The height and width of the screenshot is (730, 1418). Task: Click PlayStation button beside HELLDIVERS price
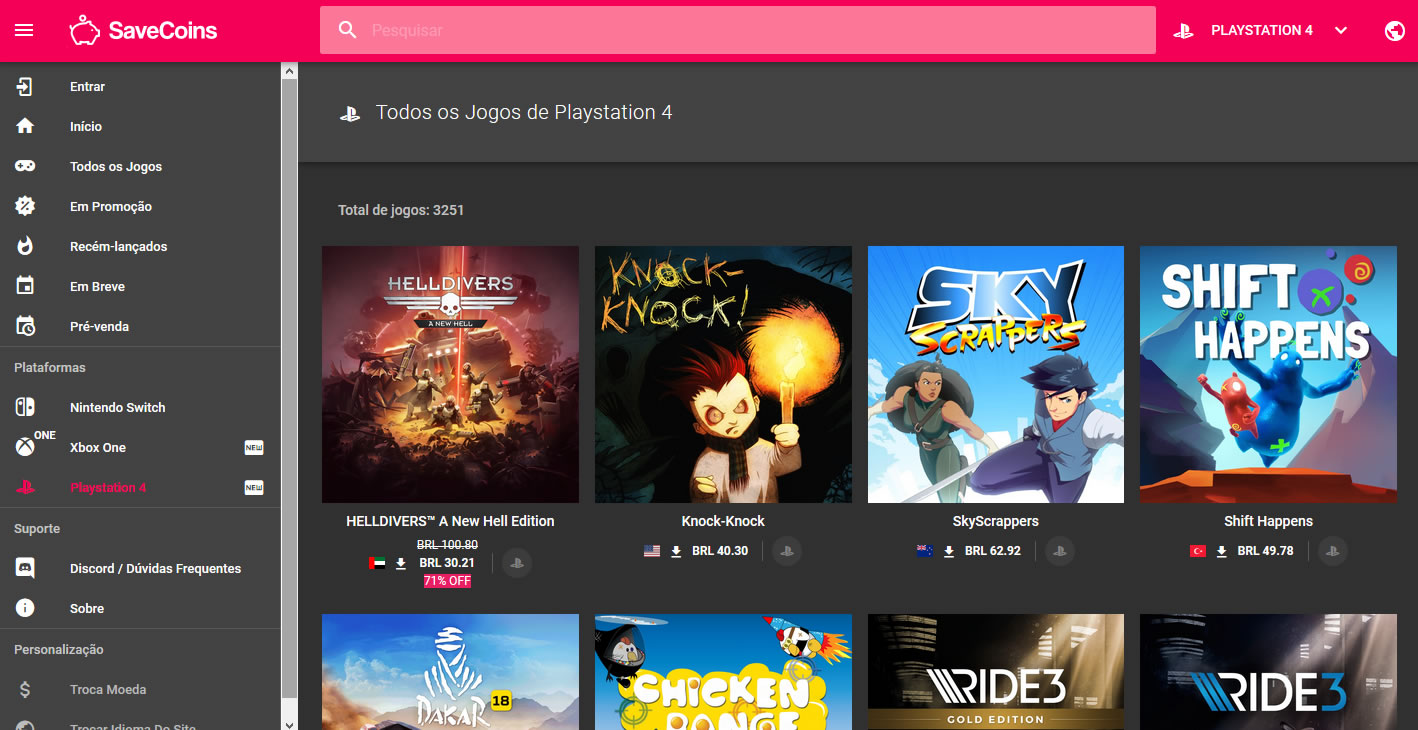point(516,563)
